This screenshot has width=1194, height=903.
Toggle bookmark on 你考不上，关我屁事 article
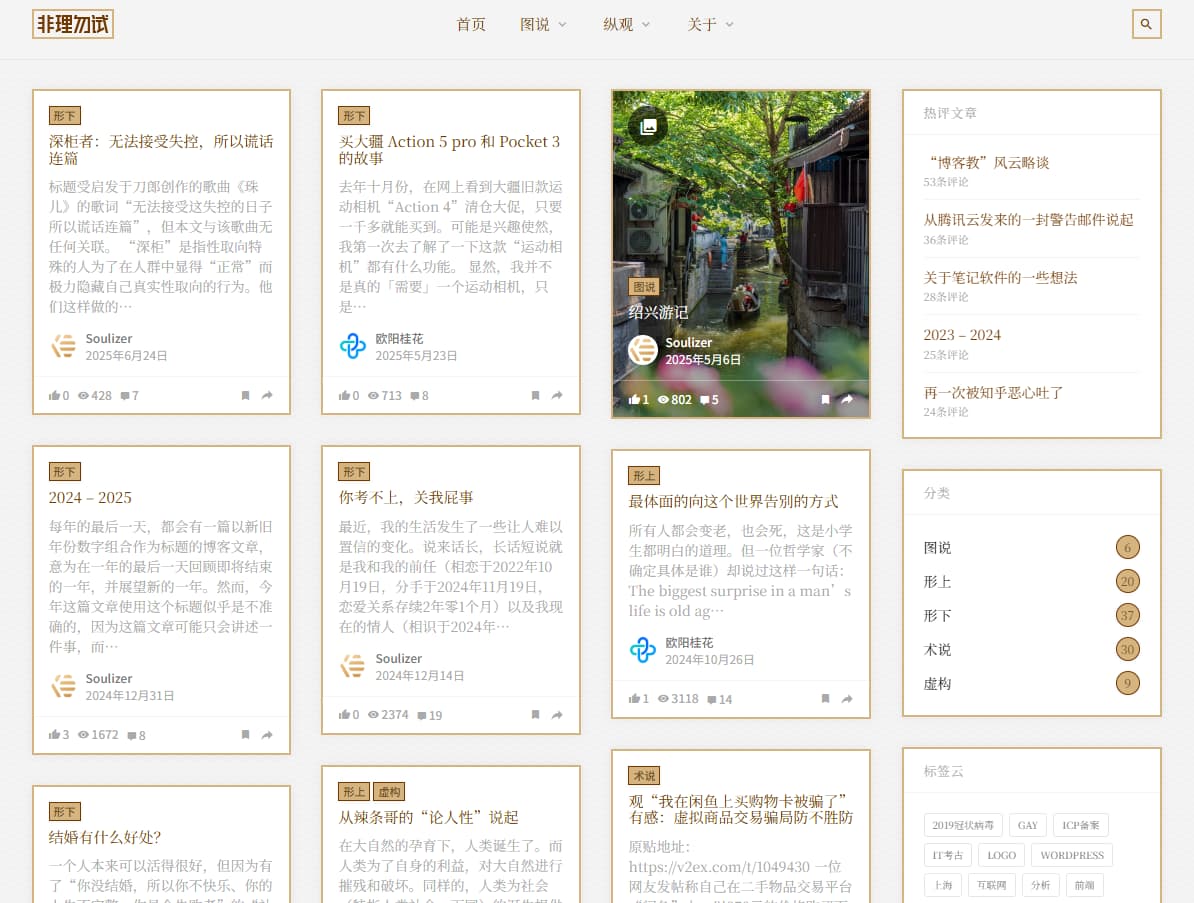[x=535, y=714]
